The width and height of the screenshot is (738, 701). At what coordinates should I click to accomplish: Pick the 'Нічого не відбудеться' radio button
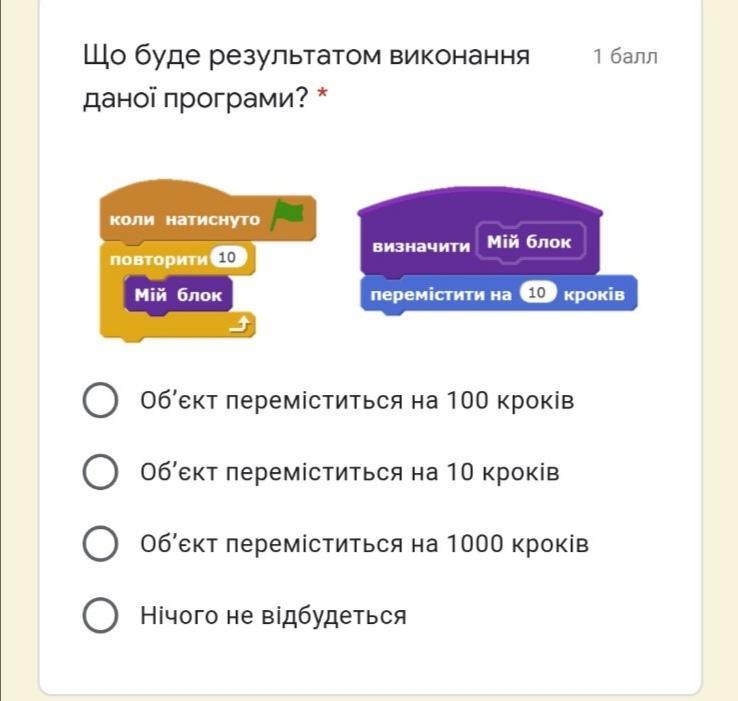coord(100,615)
